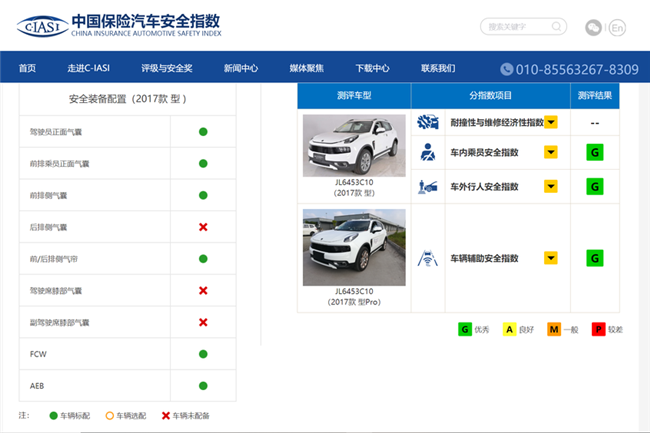Switch language with the En icon
650x433 pixels.
click(x=617, y=28)
